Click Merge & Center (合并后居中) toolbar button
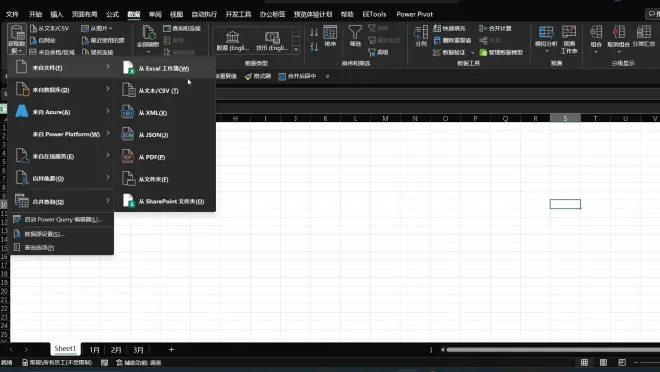This screenshot has height=372, width=660. pos(297,76)
